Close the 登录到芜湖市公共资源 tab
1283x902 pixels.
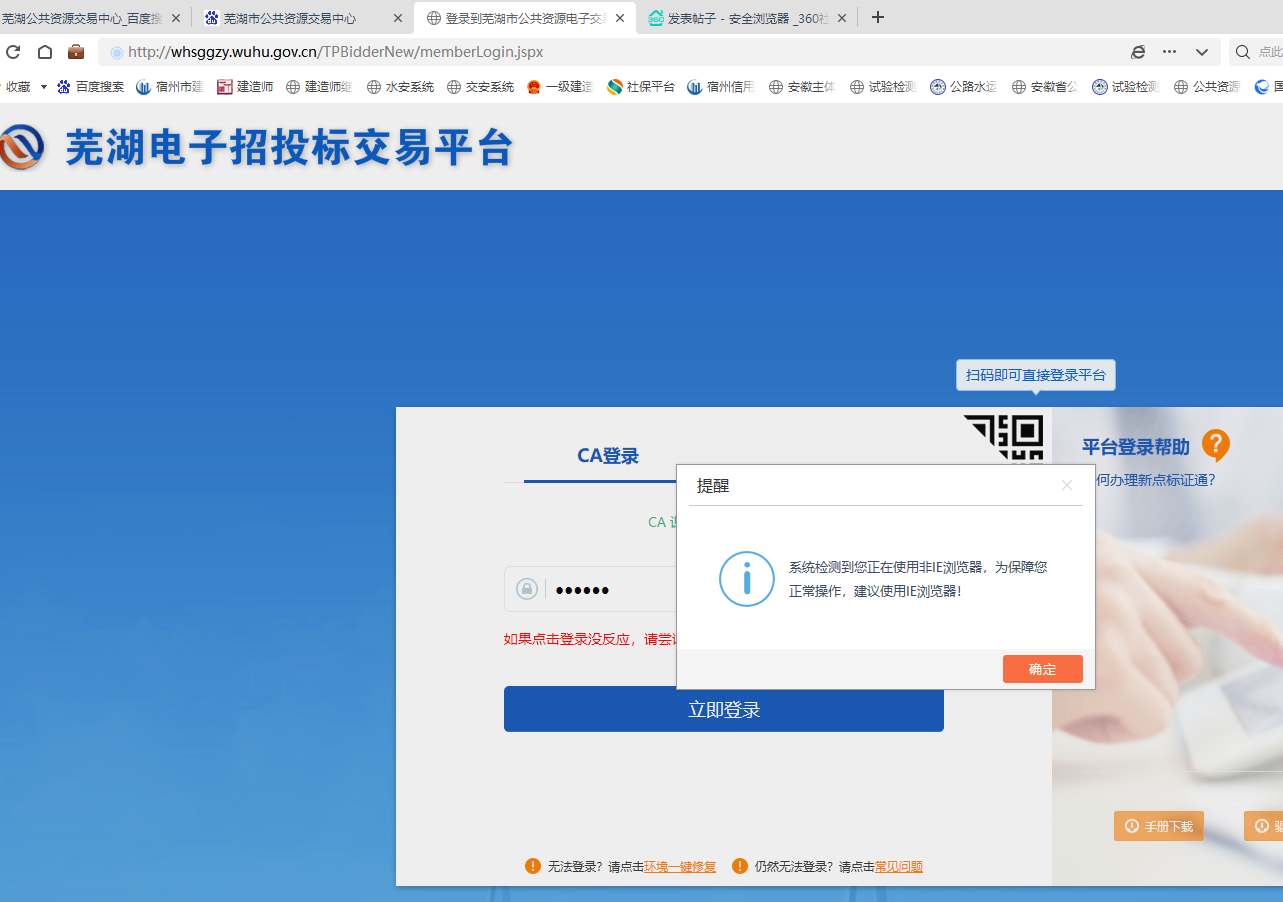pyautogui.click(x=620, y=18)
